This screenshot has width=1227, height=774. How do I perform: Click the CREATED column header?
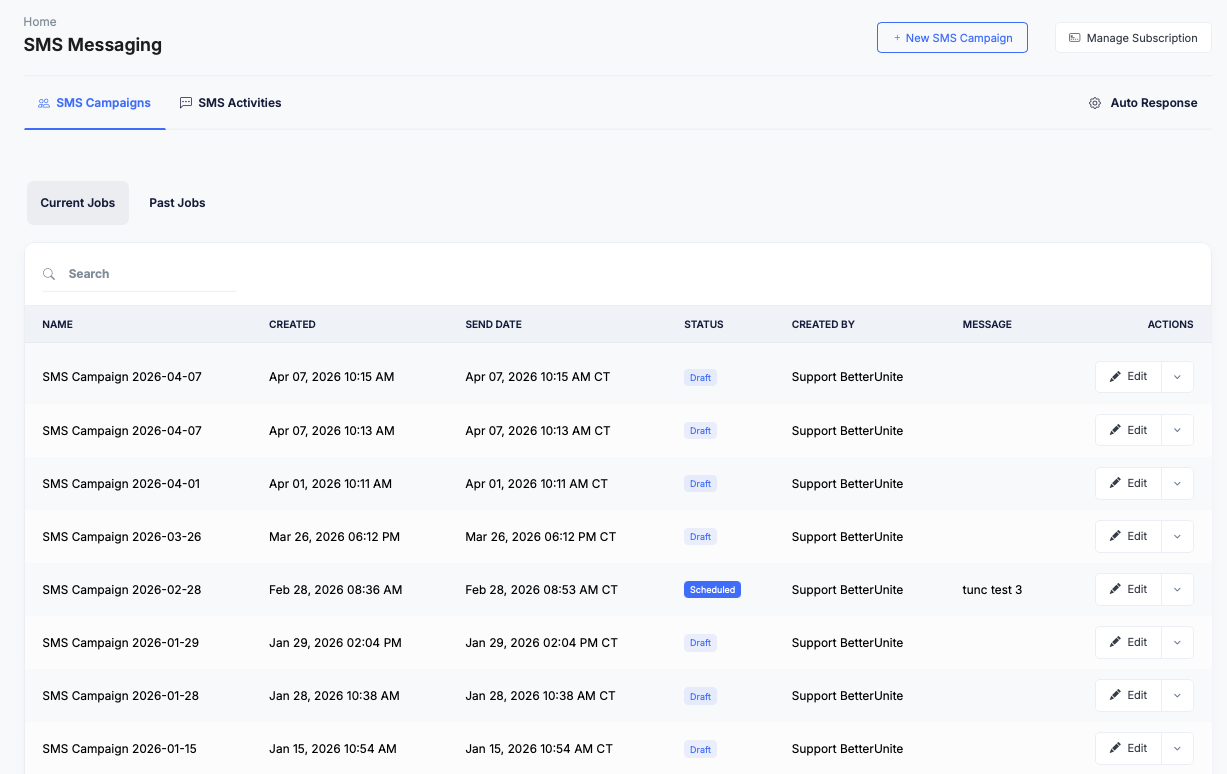point(292,324)
